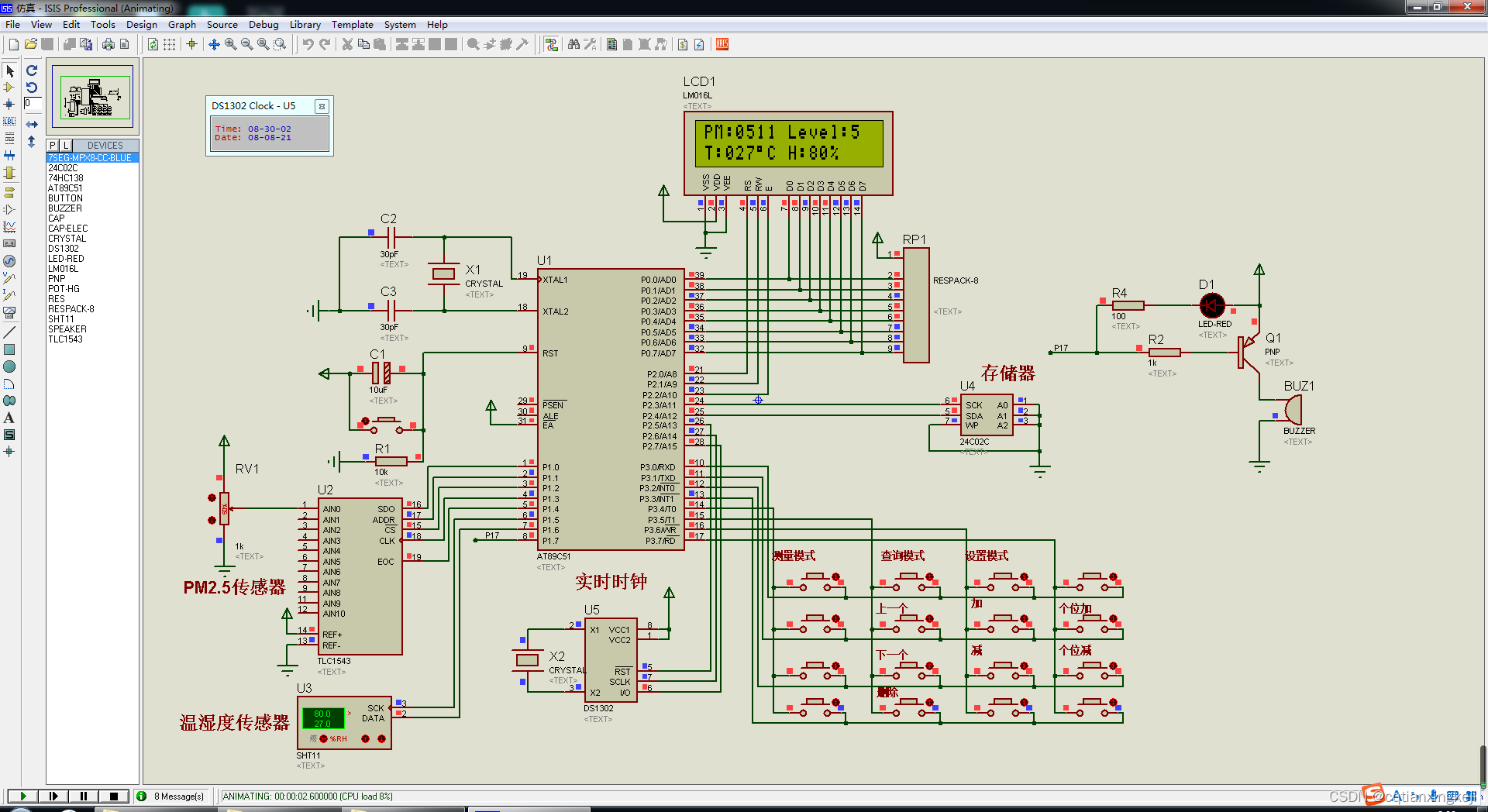The height and width of the screenshot is (812, 1488).
Task: Select device pins mode
Action: (x=9, y=209)
